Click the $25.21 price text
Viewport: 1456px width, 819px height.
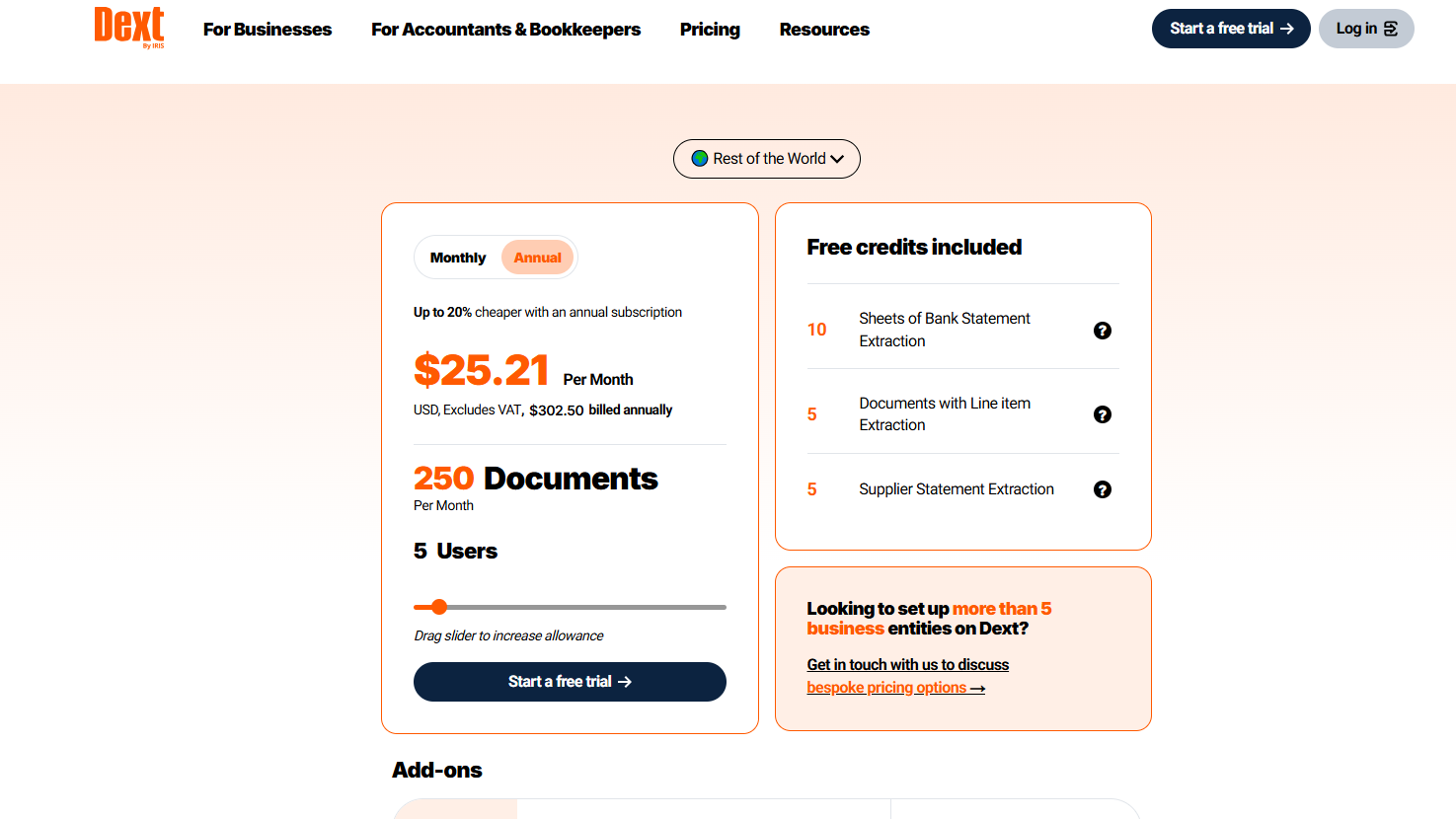point(482,371)
